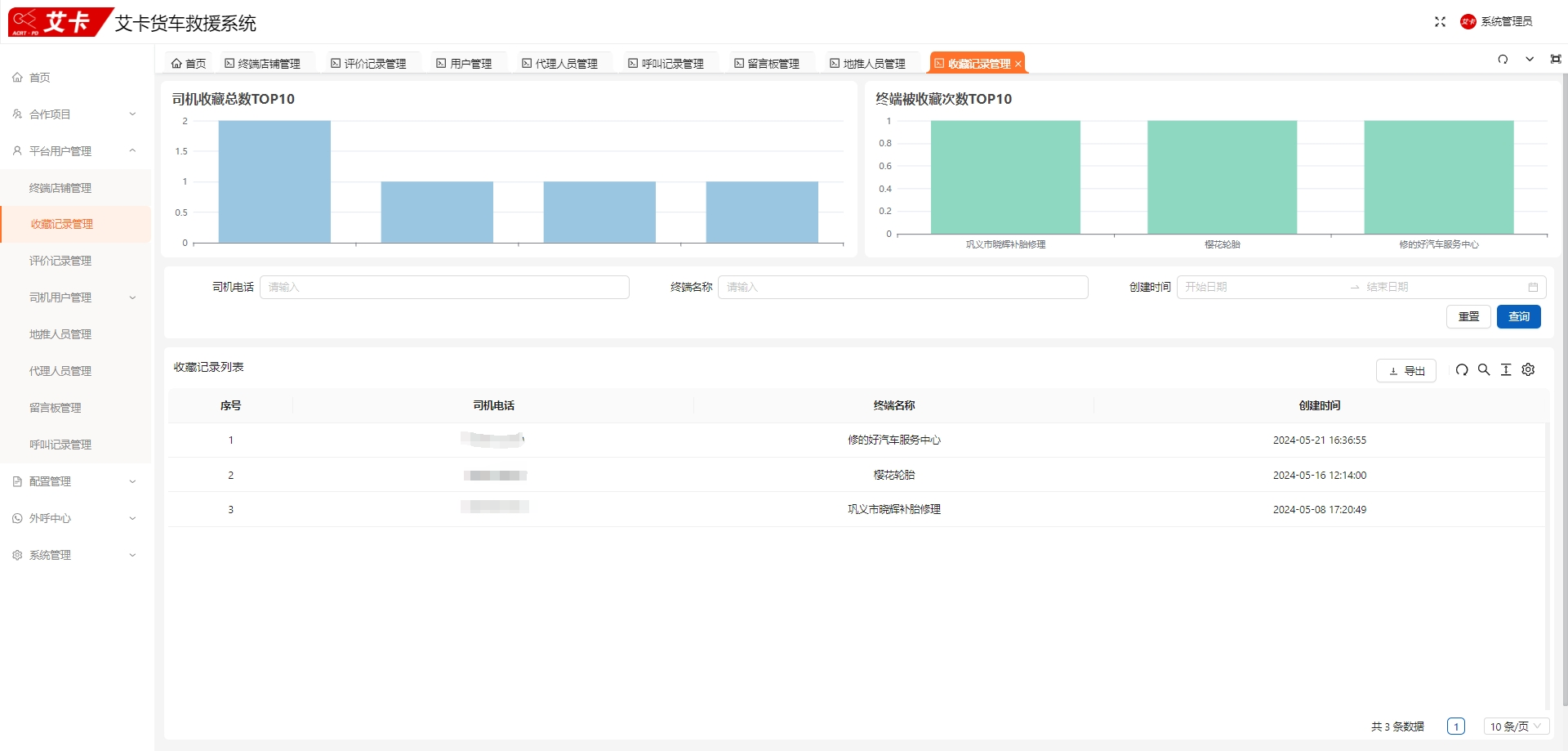
Task: Expand the 配置管理 sidebar menu
Action: coord(75,481)
